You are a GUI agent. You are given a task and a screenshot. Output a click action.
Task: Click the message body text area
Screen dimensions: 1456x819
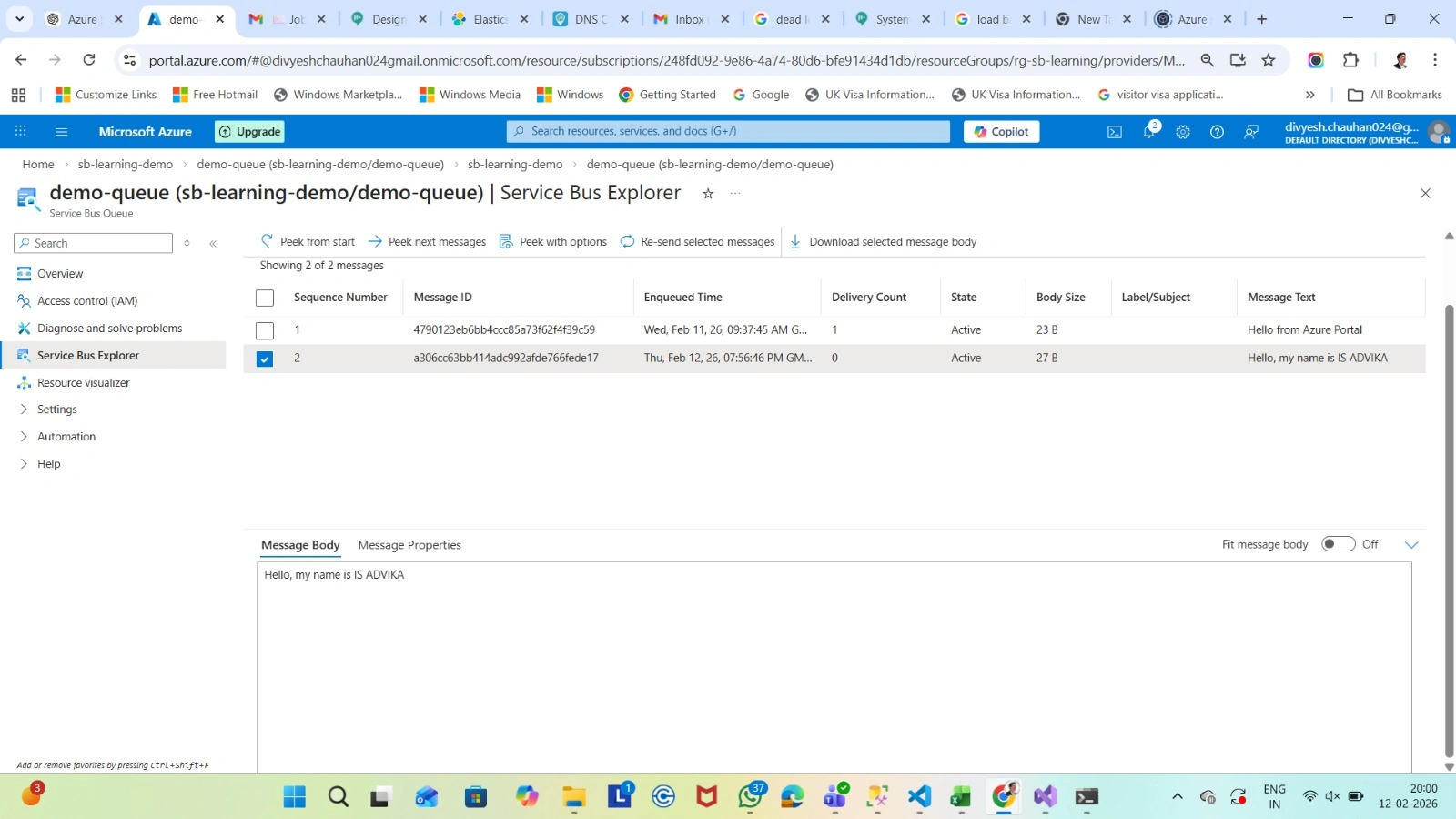coord(834,667)
